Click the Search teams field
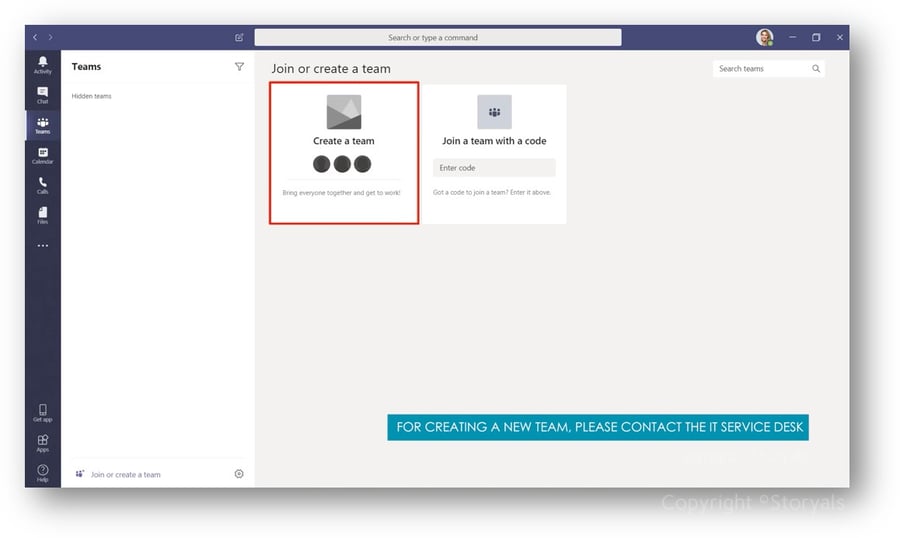The height and width of the screenshot is (538, 900). pos(769,68)
